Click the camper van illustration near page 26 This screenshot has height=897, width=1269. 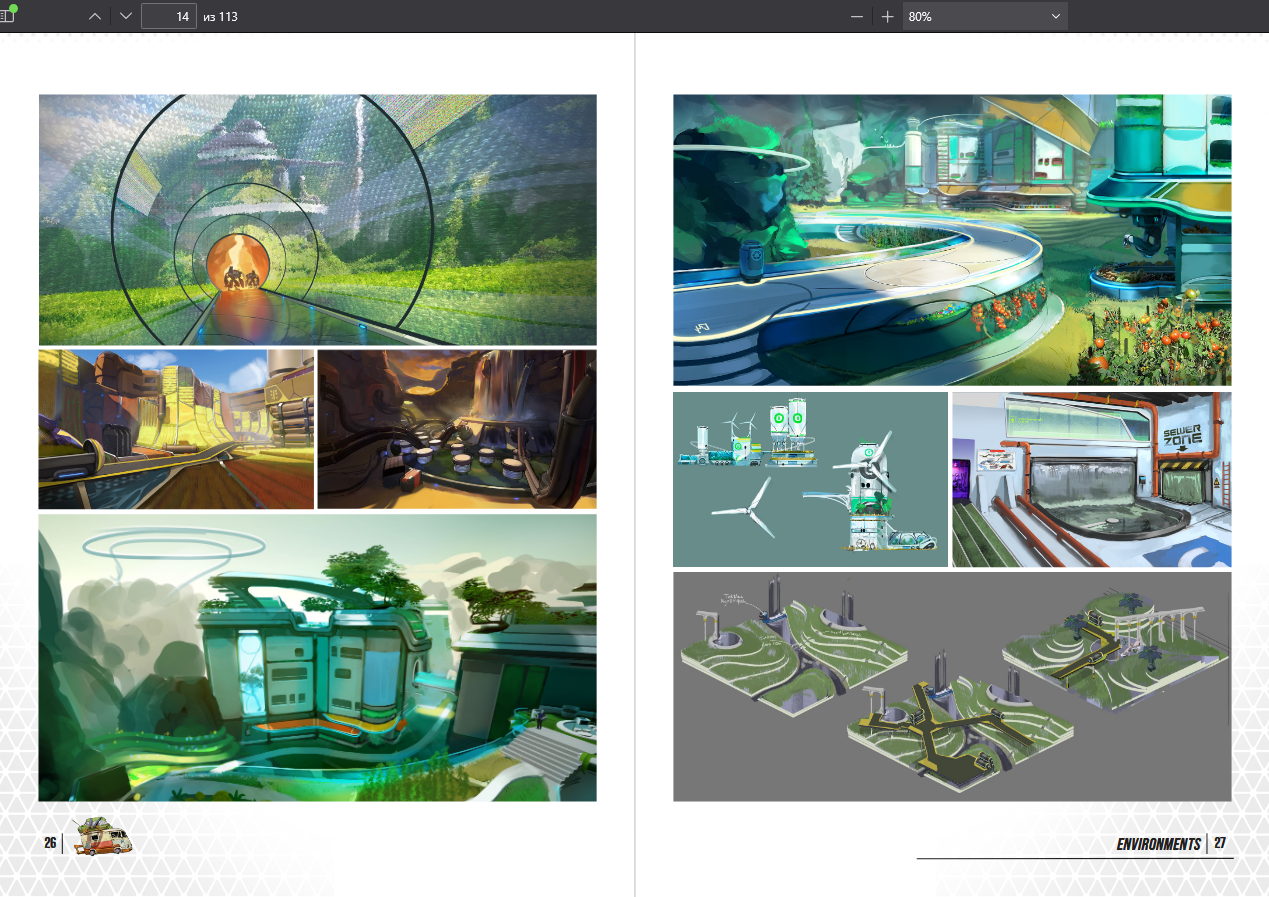pos(102,838)
